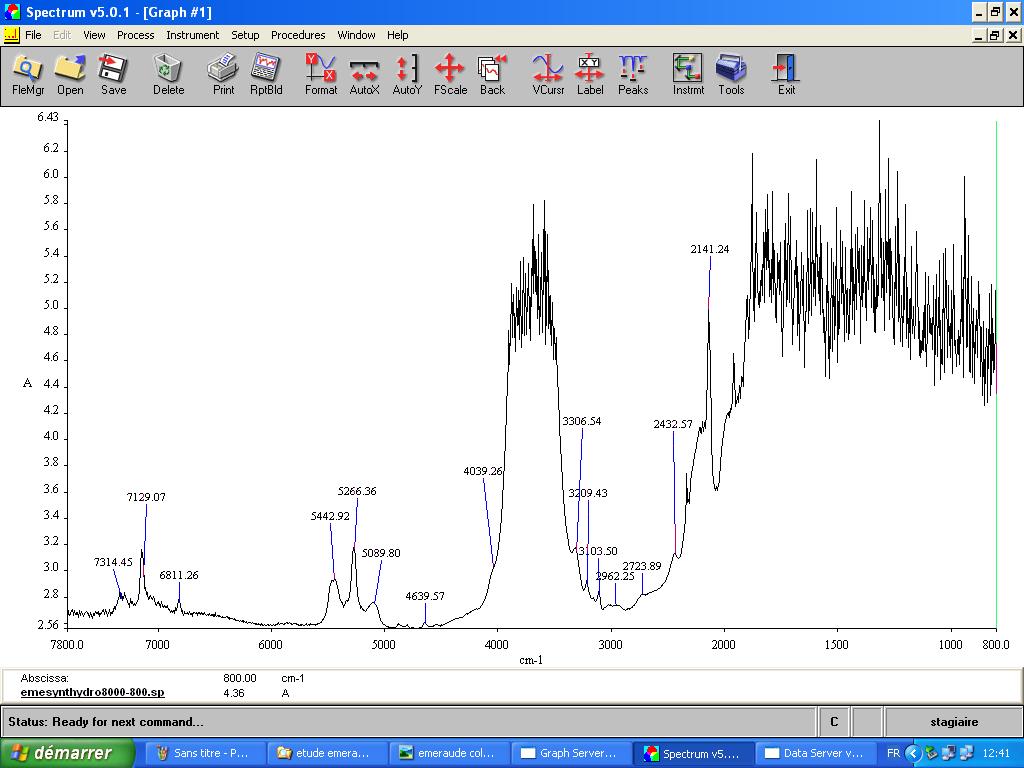Auto-scale the X axis with AutoX
The width and height of the screenshot is (1024, 768).
coord(364,74)
